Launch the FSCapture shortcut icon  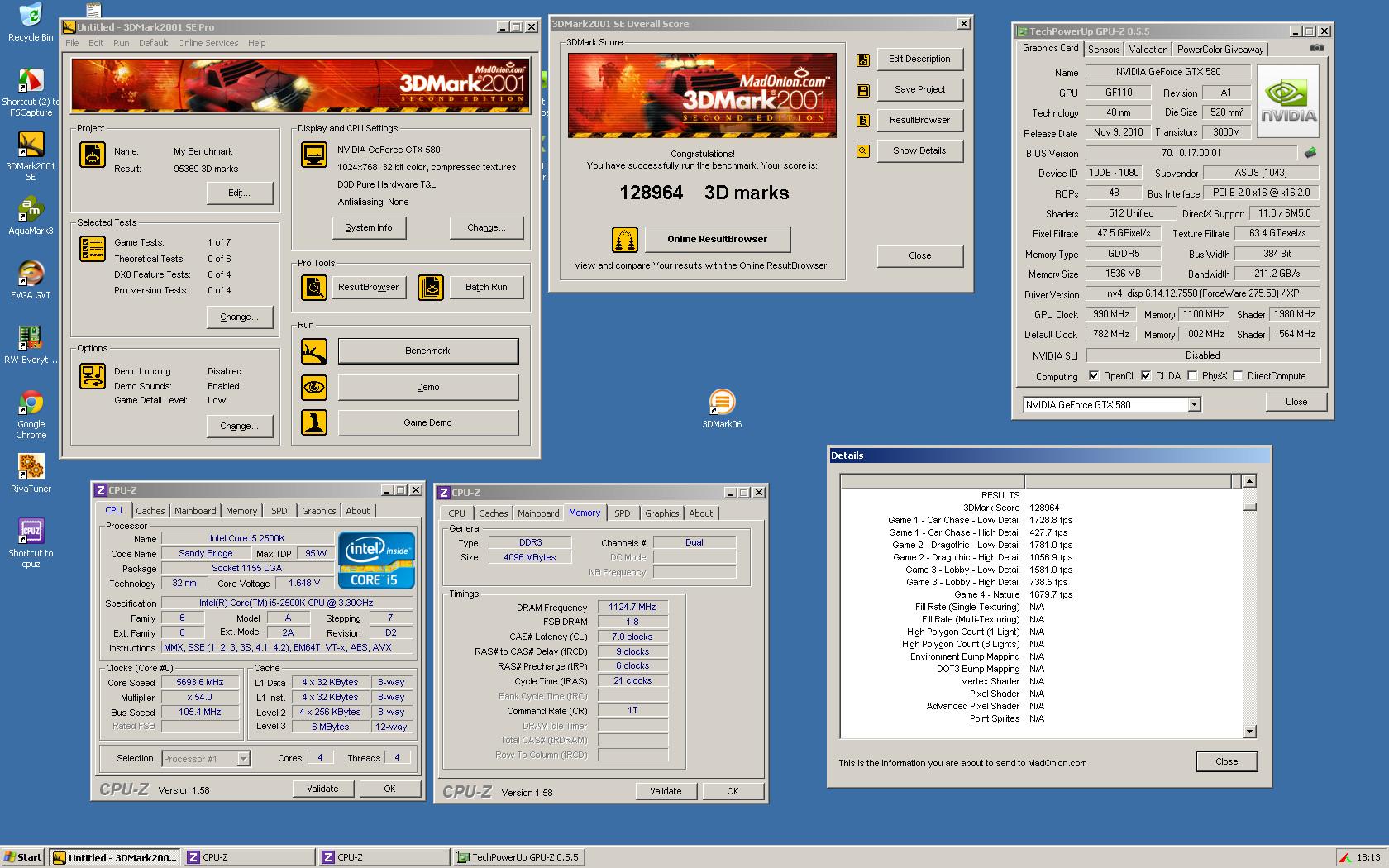click(x=31, y=81)
